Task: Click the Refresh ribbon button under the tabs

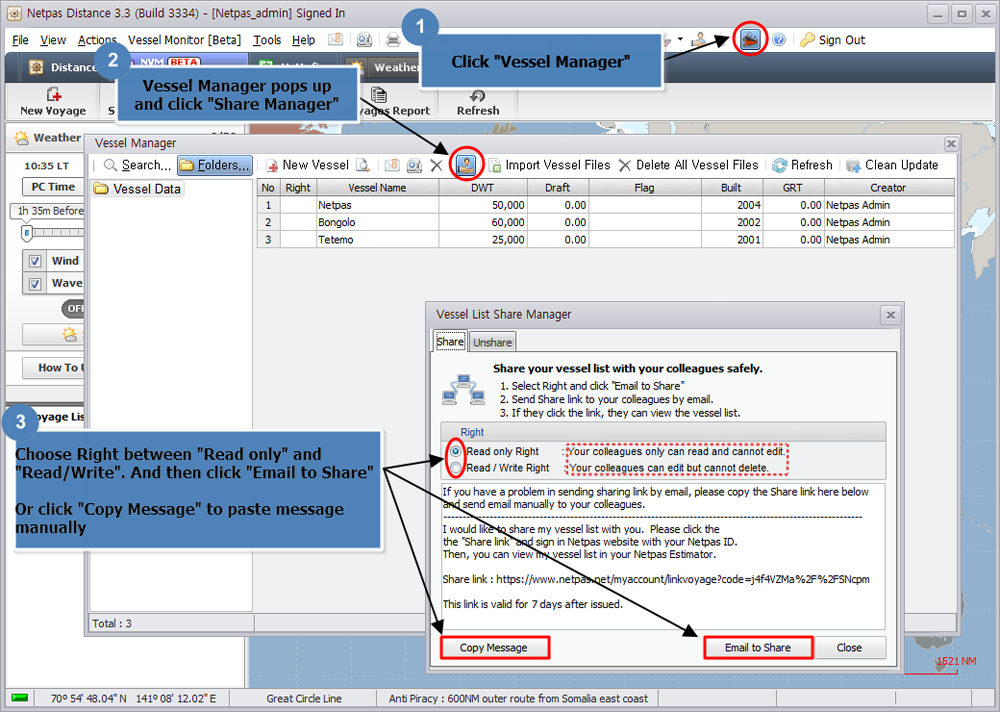Action: [x=478, y=102]
